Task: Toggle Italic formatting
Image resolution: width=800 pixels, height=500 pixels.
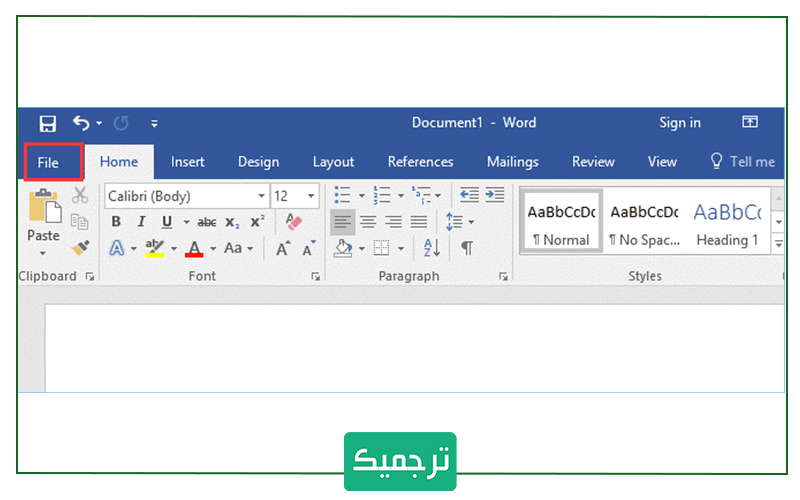Action: [141, 221]
